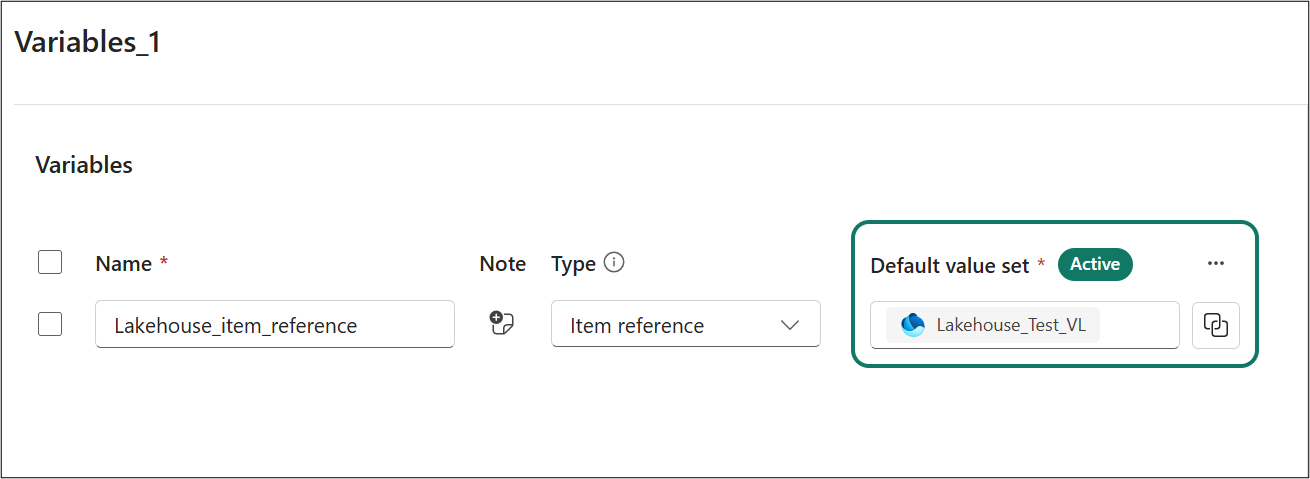Click the Lakehouse_item_reference name field
This screenshot has height=479, width=1310.
coord(275,324)
